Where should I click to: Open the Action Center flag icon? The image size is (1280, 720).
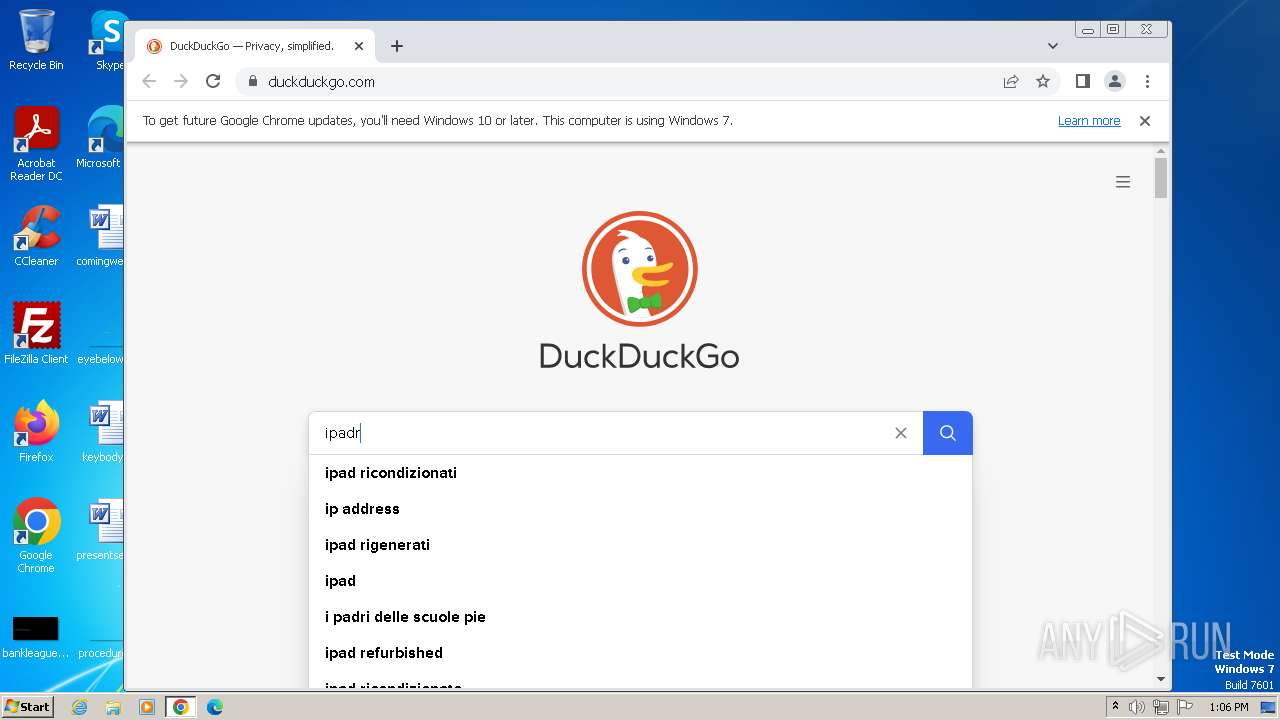pos(1184,707)
